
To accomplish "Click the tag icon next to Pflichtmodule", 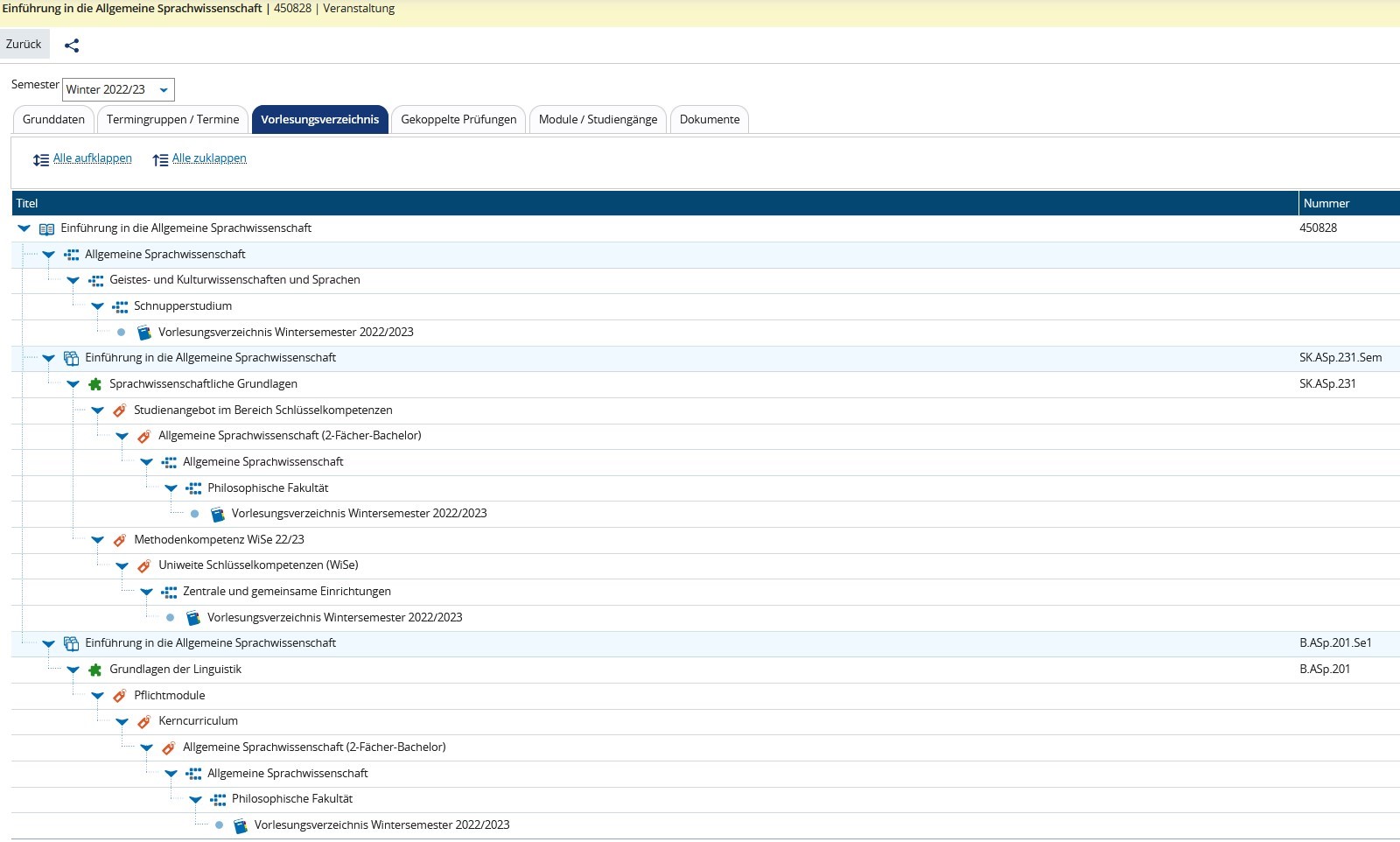I will [120, 696].
